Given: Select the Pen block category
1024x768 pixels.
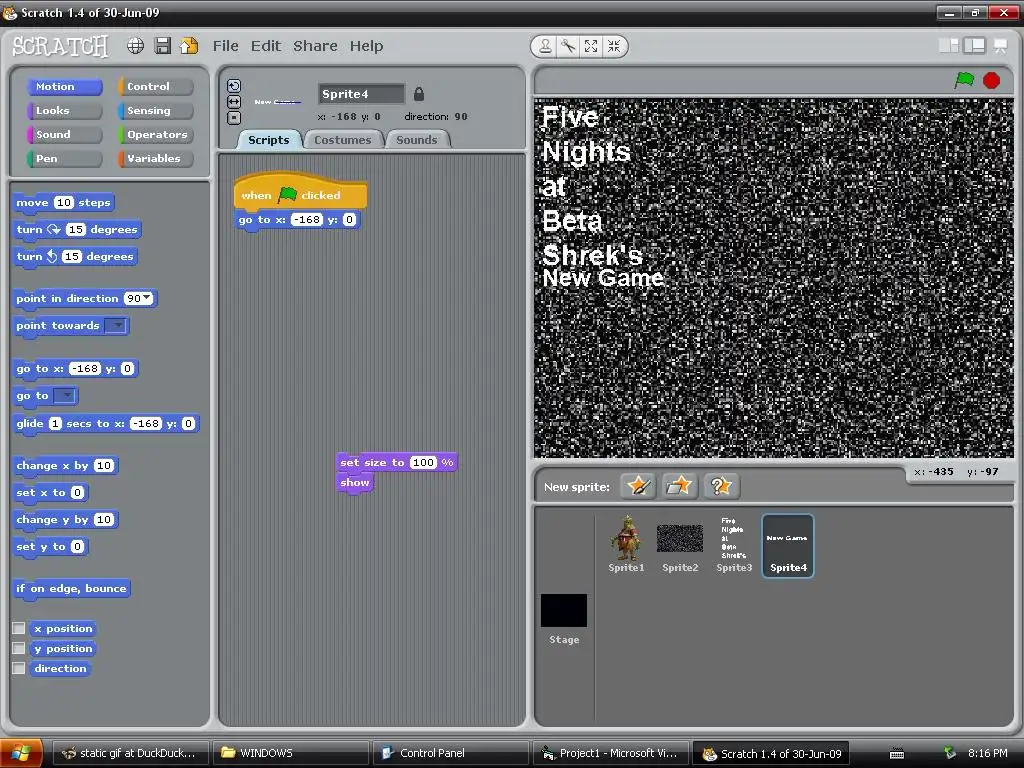Looking at the screenshot, I should click(65, 158).
